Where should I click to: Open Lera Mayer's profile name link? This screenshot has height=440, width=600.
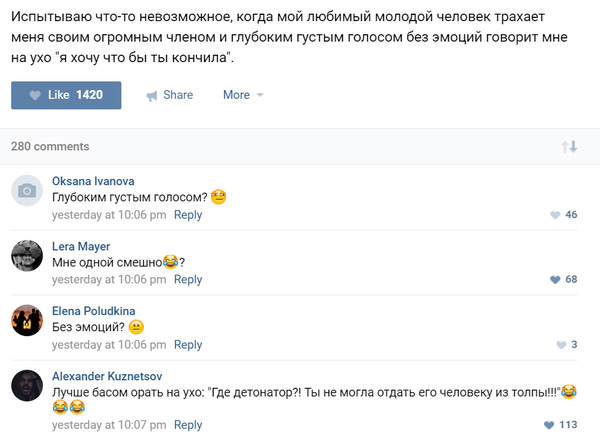81,246
